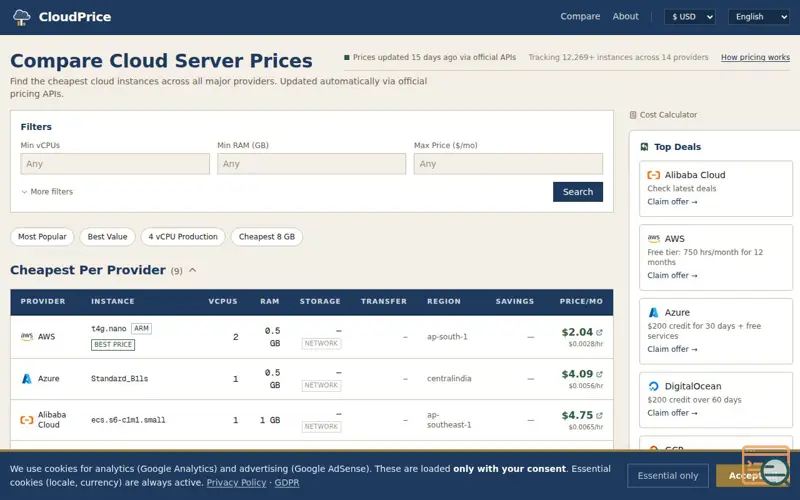The width and height of the screenshot is (800, 500).
Task: Sort by the SAVINGS column header
Action: pos(515,302)
